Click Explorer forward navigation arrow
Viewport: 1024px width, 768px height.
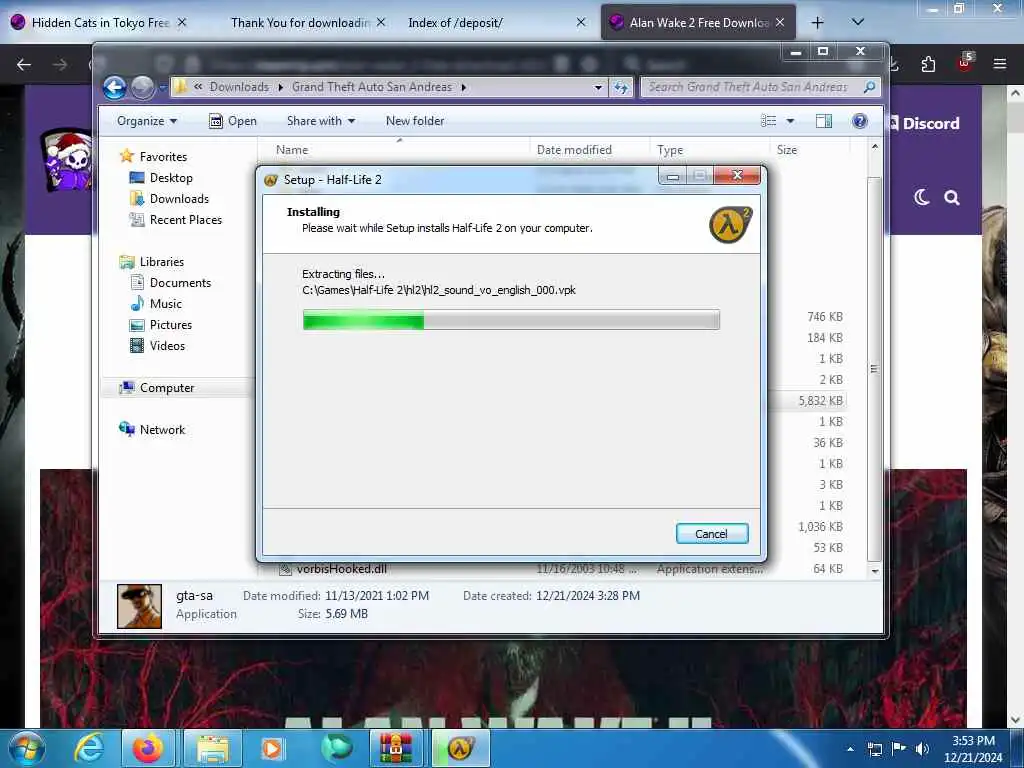click(142, 87)
